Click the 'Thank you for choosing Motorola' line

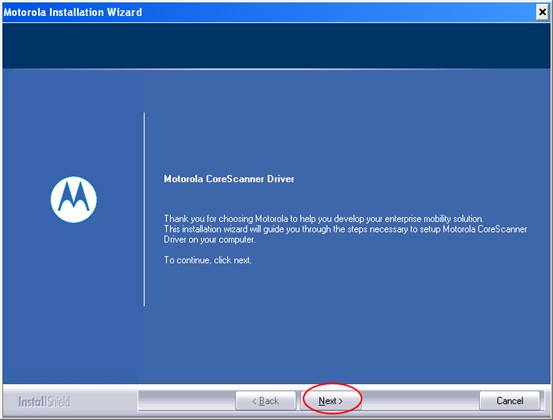coord(323,219)
